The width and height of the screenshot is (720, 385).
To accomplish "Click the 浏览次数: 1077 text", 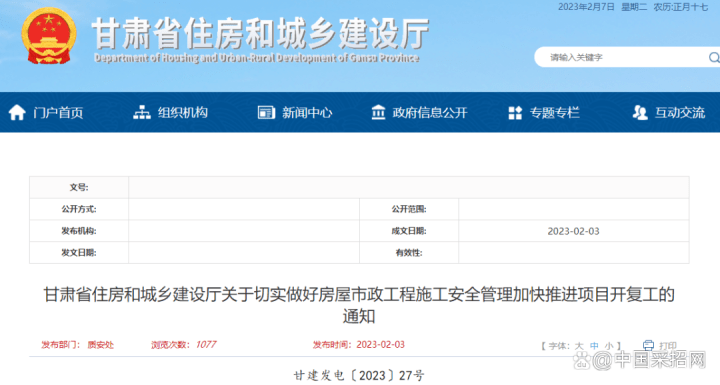I will tap(184, 345).
